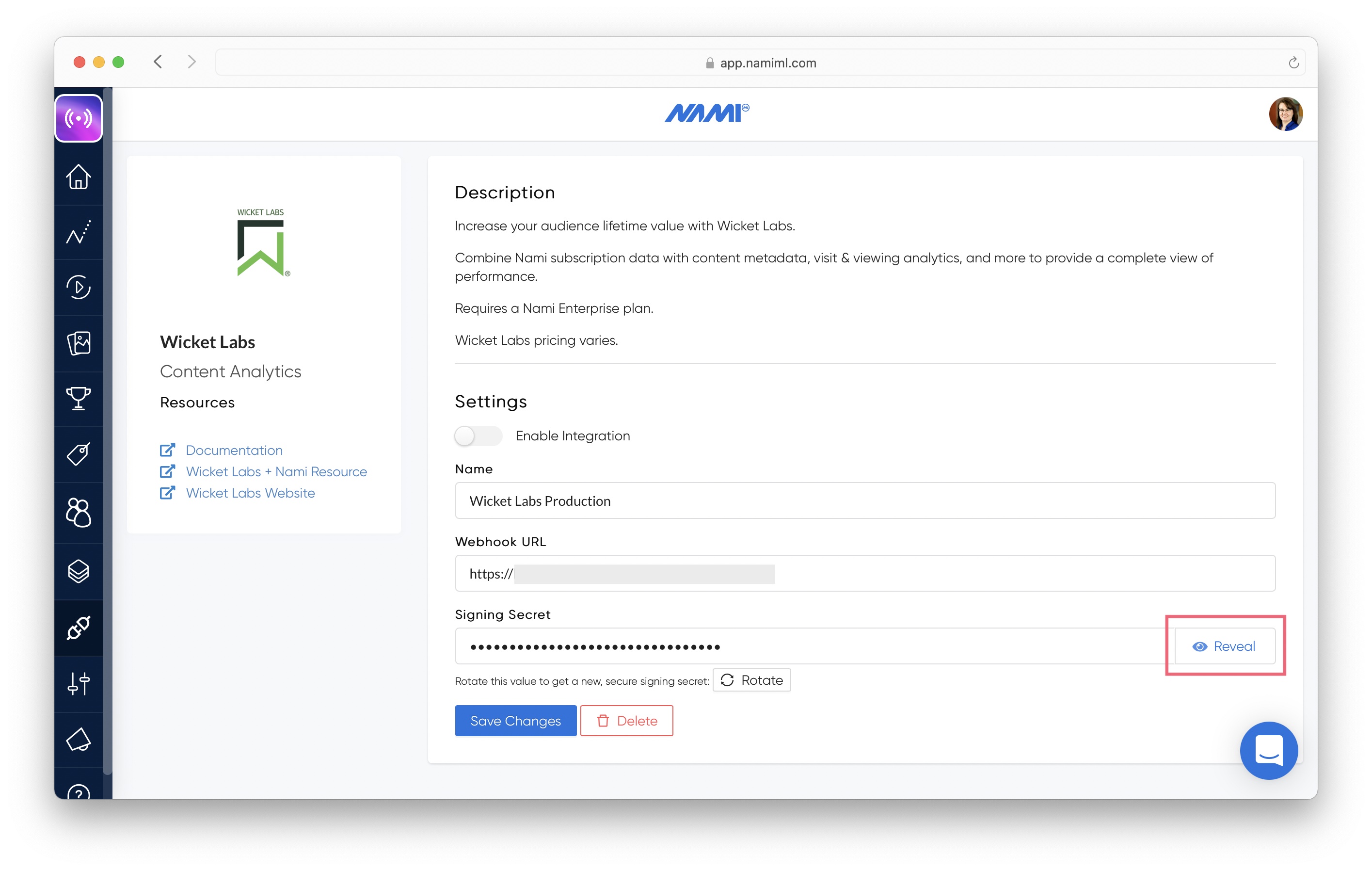The height and width of the screenshot is (871, 1372).
Task: Click the home icon in sidebar
Action: pyautogui.click(x=78, y=177)
